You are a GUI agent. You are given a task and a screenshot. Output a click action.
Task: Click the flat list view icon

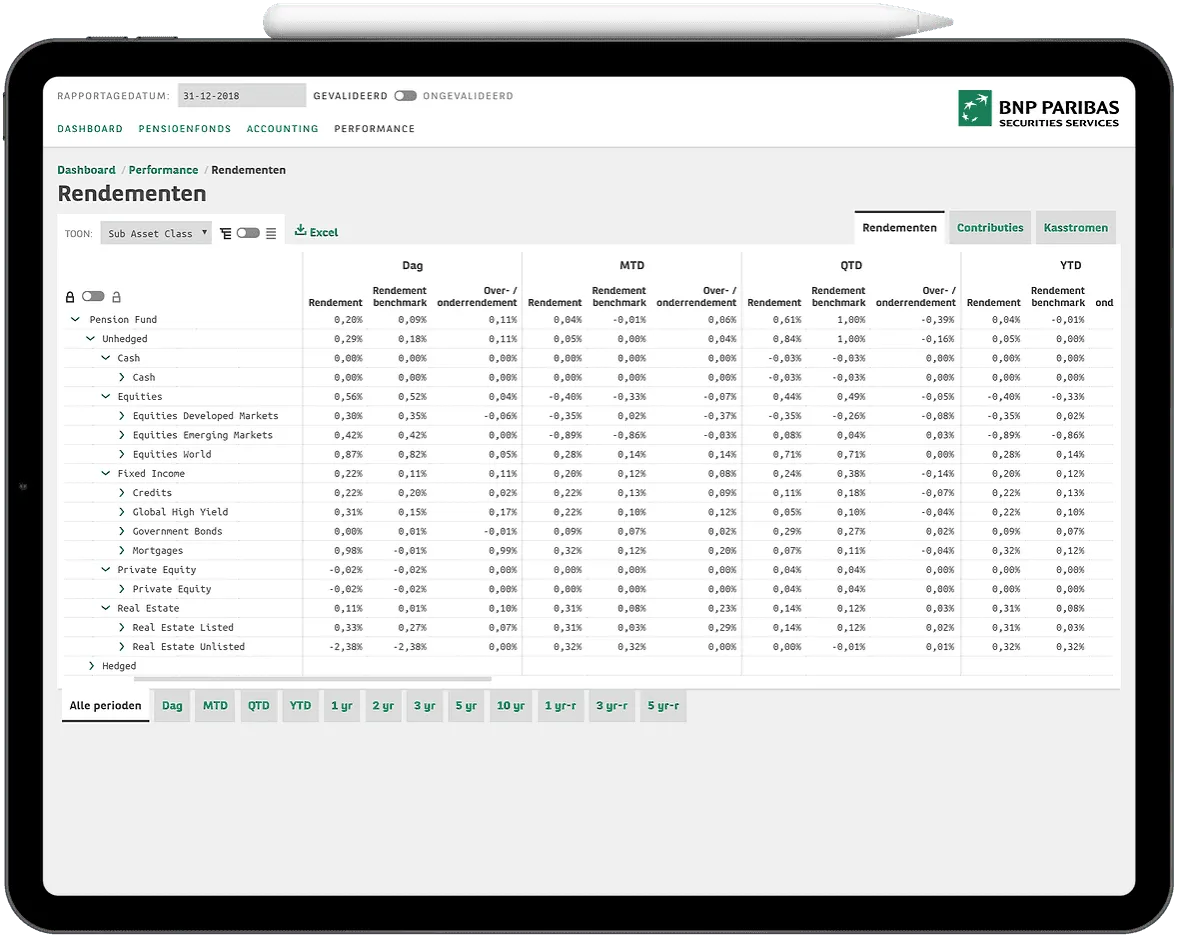[271, 233]
